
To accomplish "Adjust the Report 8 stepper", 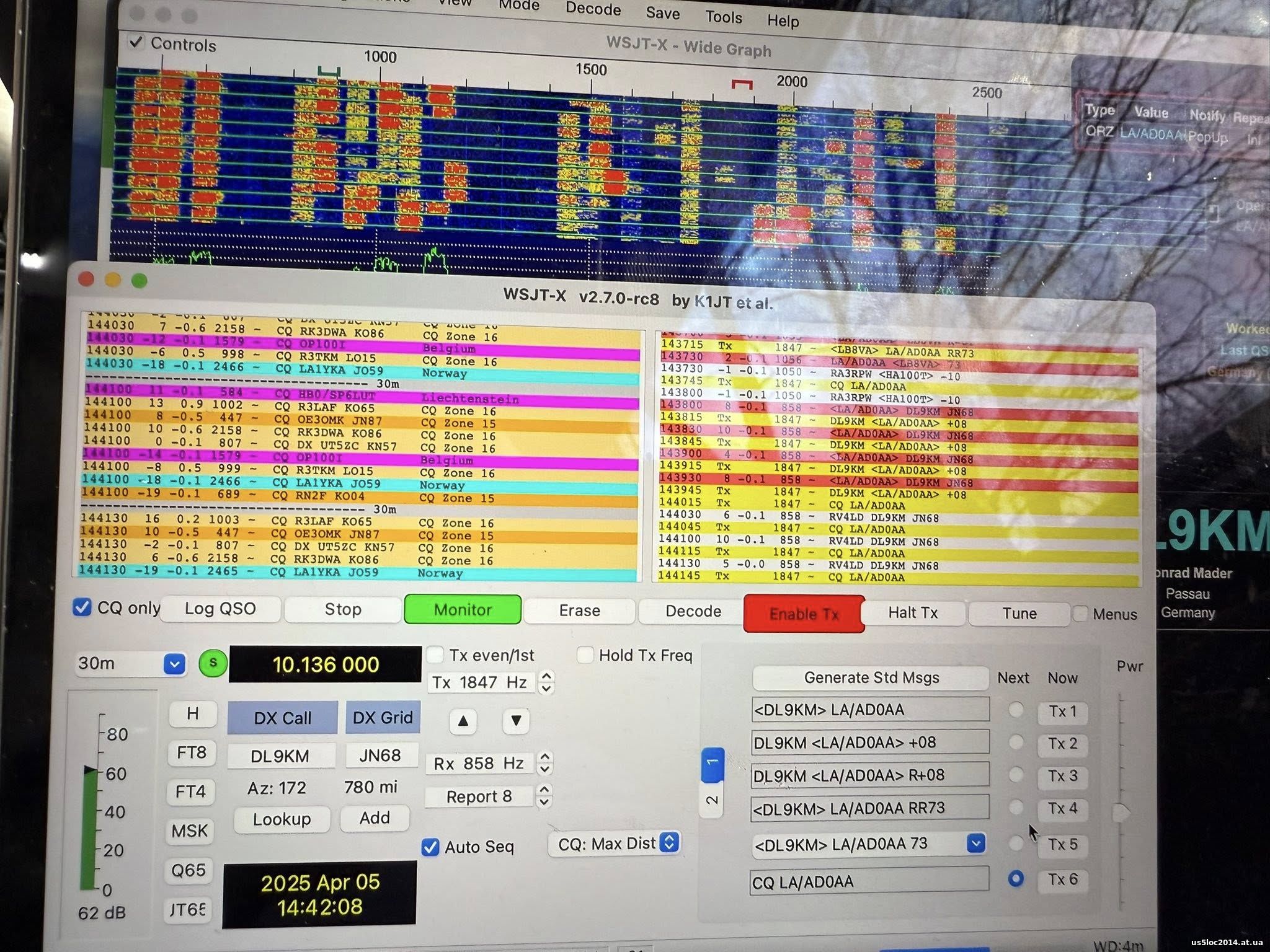I will (544, 796).
